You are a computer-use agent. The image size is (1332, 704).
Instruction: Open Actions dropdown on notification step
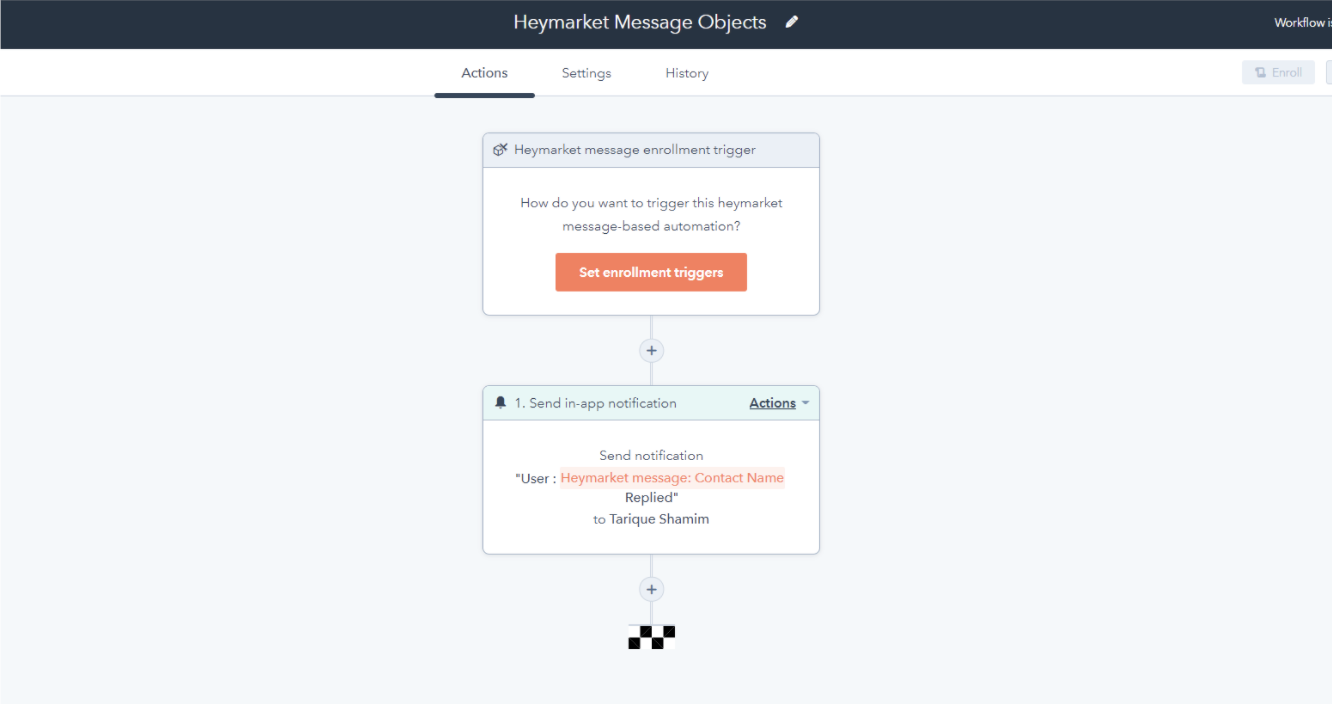tap(779, 403)
